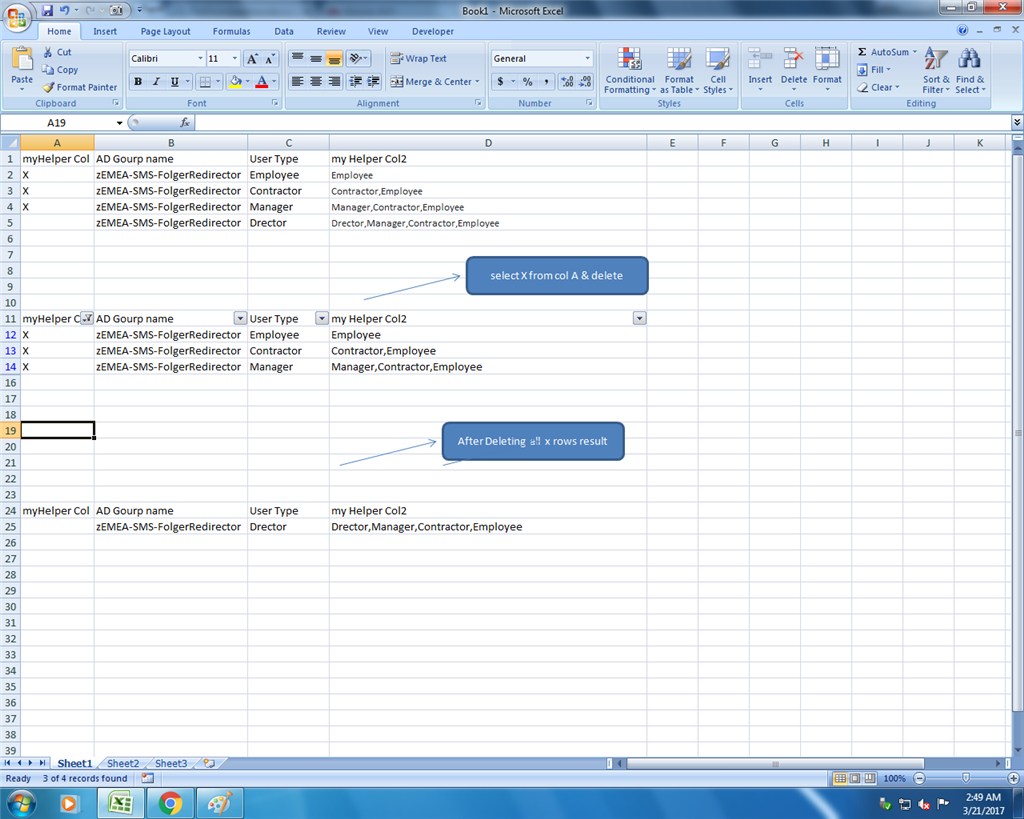The image size is (1024, 819).
Task: Activate Format Painter
Action: tap(80, 87)
